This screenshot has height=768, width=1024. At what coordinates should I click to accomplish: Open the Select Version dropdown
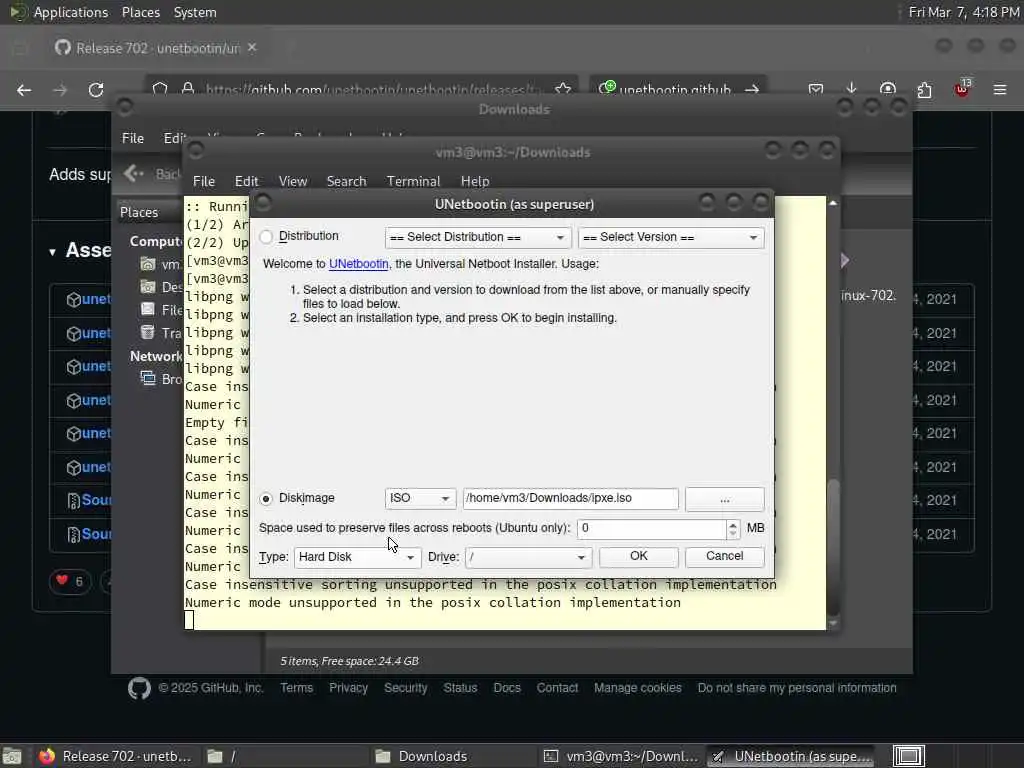pos(671,237)
